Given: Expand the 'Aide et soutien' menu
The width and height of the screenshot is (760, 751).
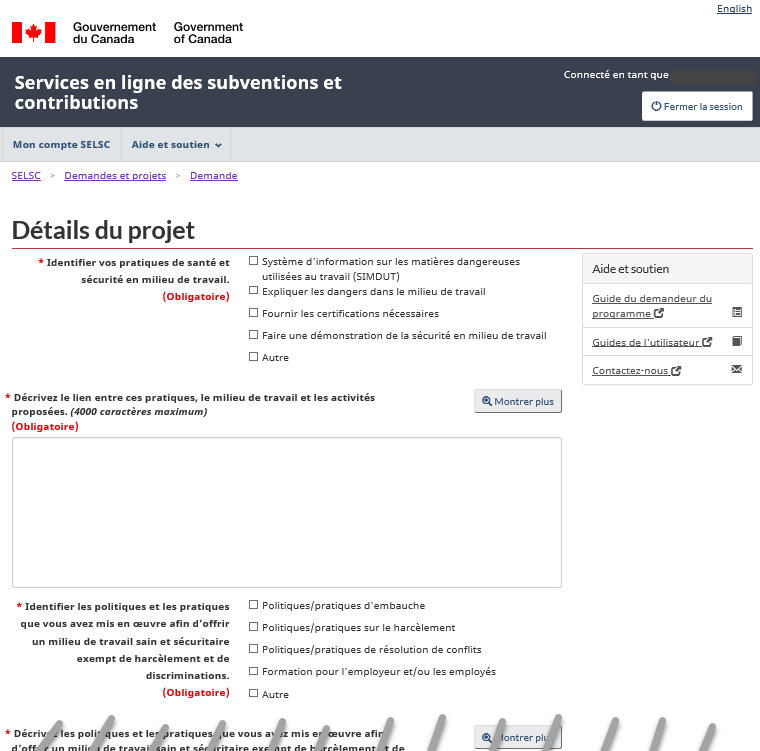Looking at the screenshot, I should coord(176,145).
